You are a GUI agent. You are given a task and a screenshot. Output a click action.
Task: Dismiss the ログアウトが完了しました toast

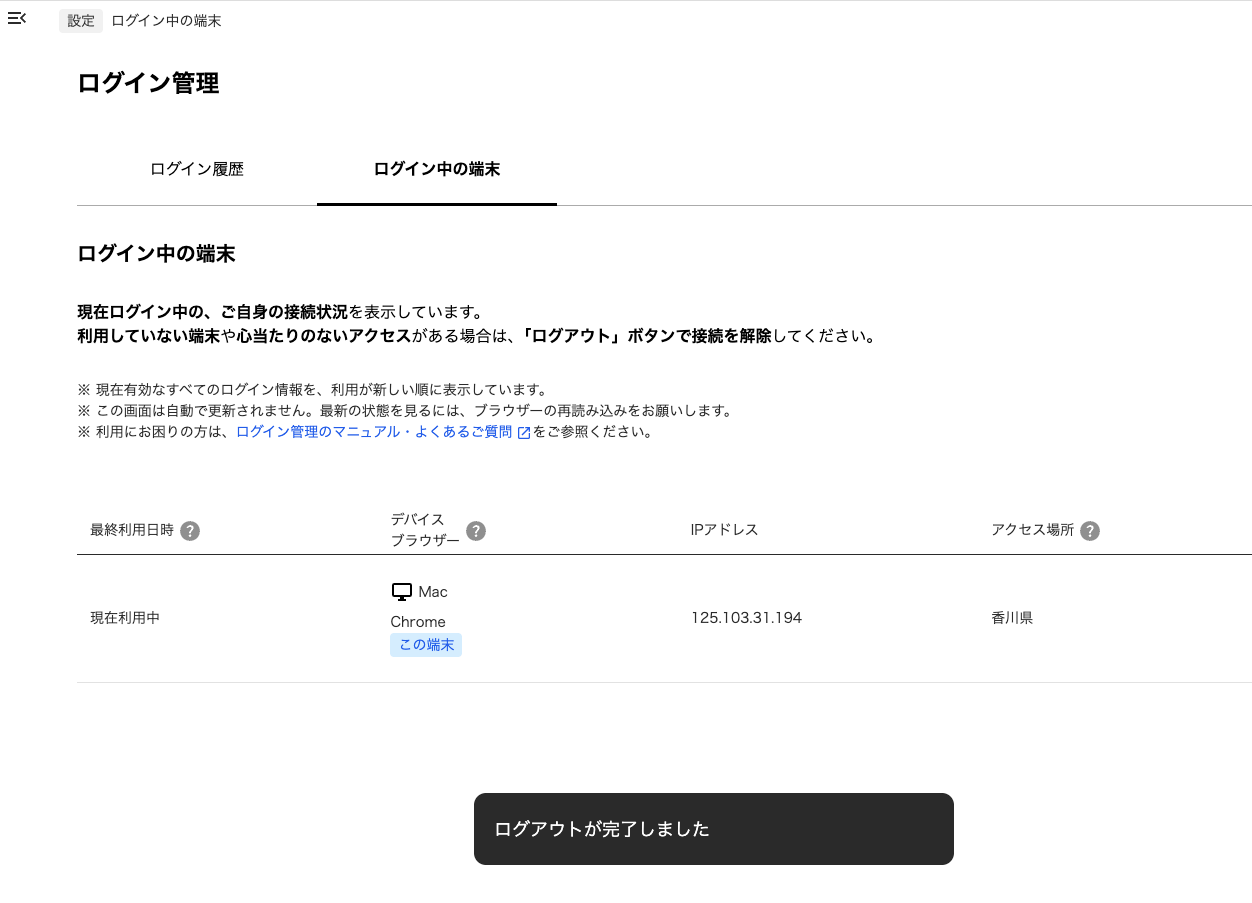click(x=713, y=828)
